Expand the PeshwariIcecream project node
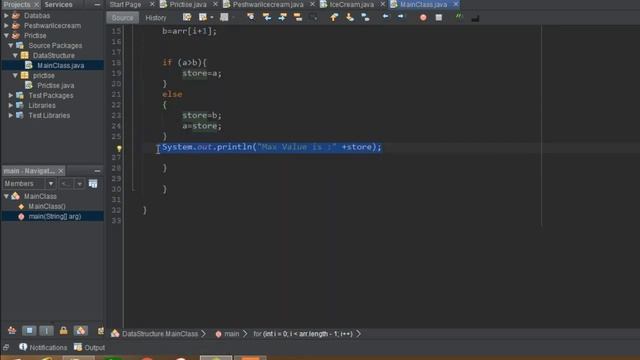640x360 pixels. point(6,26)
